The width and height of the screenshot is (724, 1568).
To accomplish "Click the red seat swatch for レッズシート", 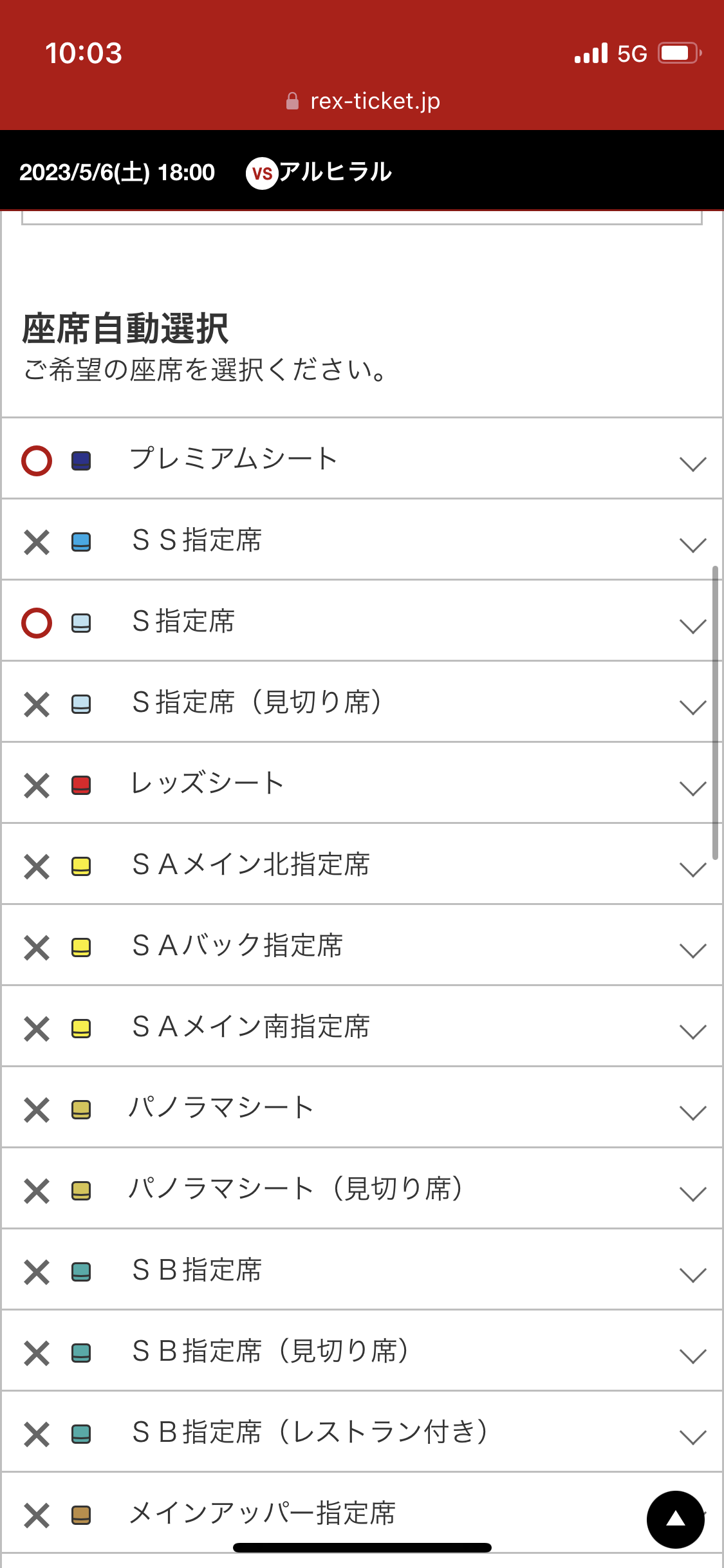I will pos(81,785).
